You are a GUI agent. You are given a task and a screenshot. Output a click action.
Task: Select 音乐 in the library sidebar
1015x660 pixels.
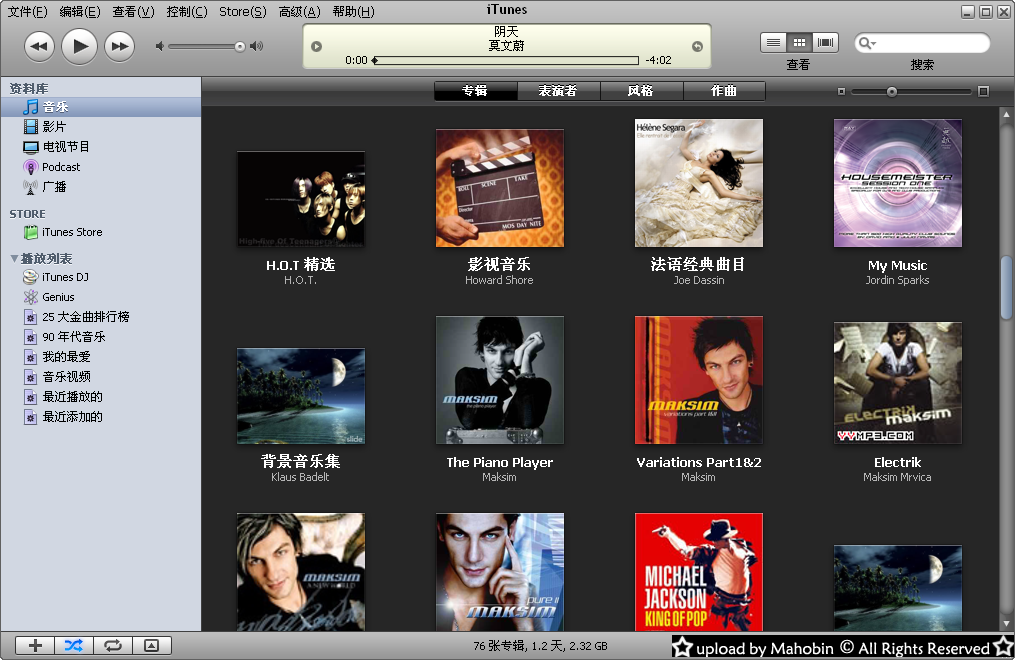point(101,107)
